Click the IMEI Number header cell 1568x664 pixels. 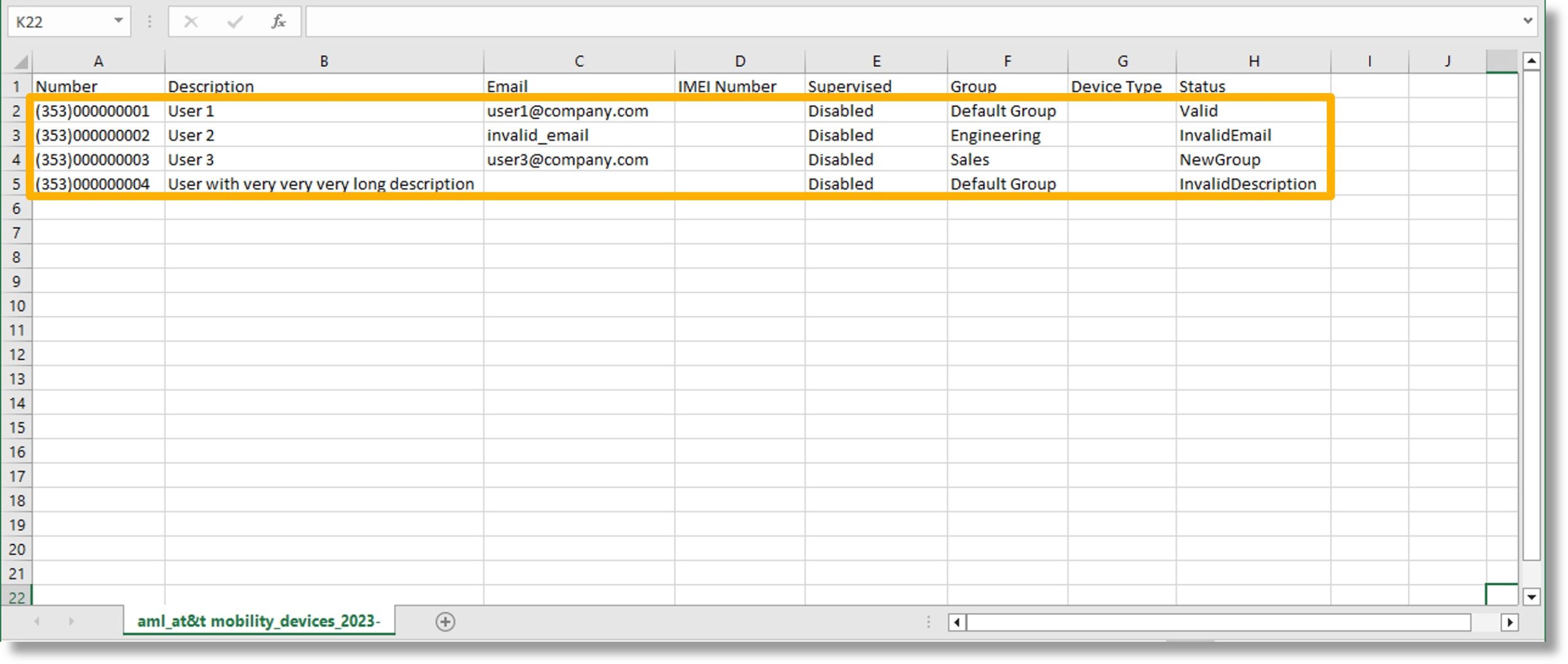(740, 86)
